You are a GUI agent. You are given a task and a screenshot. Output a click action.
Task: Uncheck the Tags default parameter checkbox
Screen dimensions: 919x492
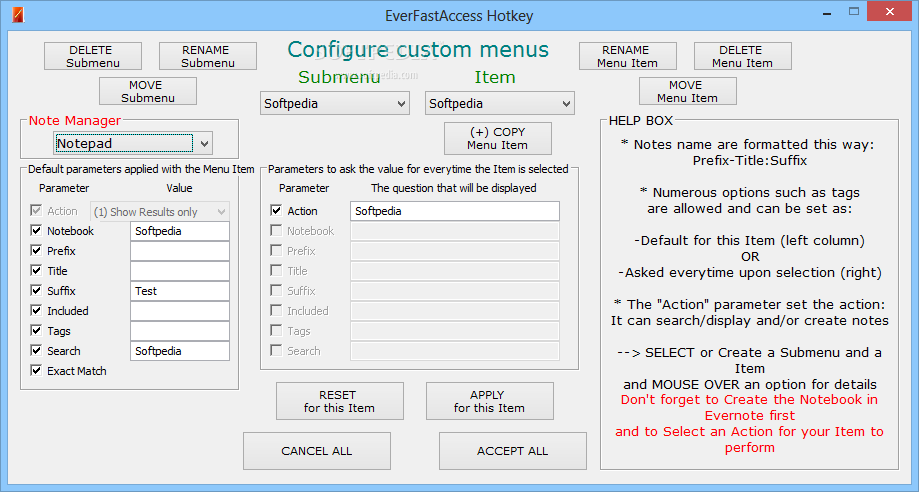click(36, 330)
